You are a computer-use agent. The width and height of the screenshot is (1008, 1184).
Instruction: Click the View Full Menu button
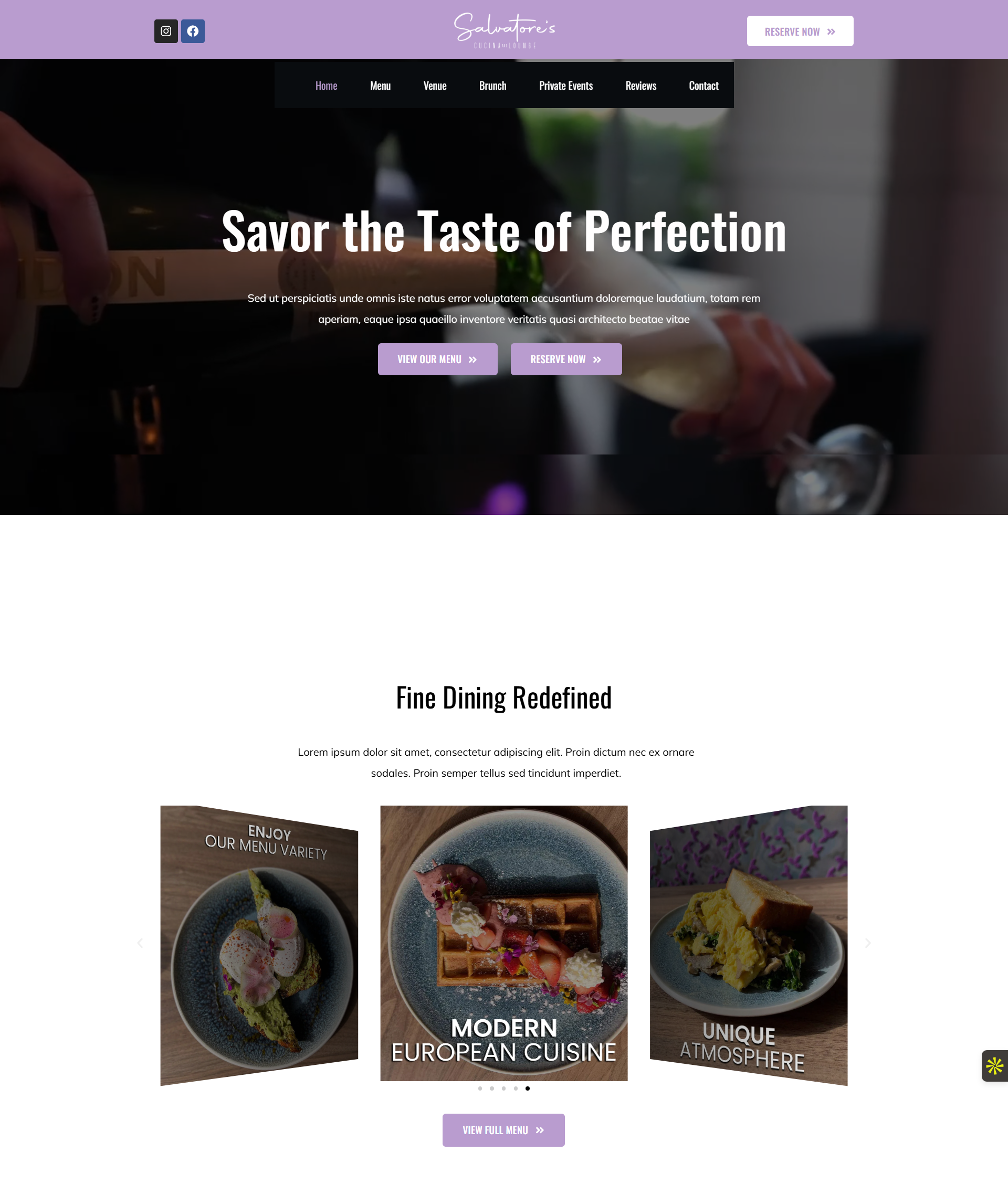point(503,1130)
